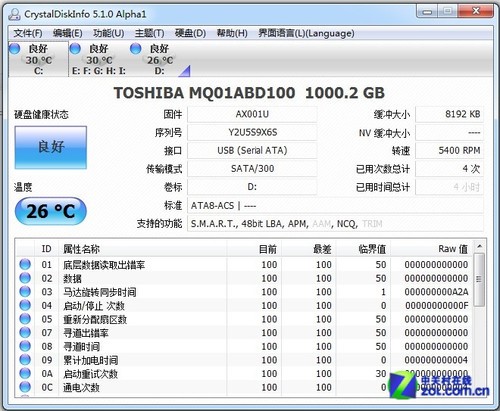Open the 硬盘(D) menu
Image resolution: width=500 pixels, height=411 pixels.
tap(190, 33)
